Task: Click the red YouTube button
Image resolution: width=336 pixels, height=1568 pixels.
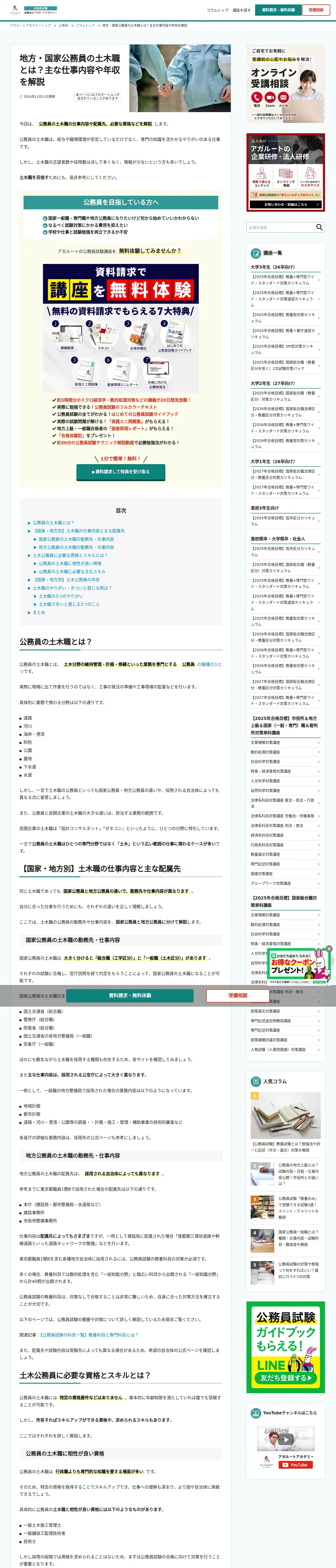Action: (x=295, y=1465)
